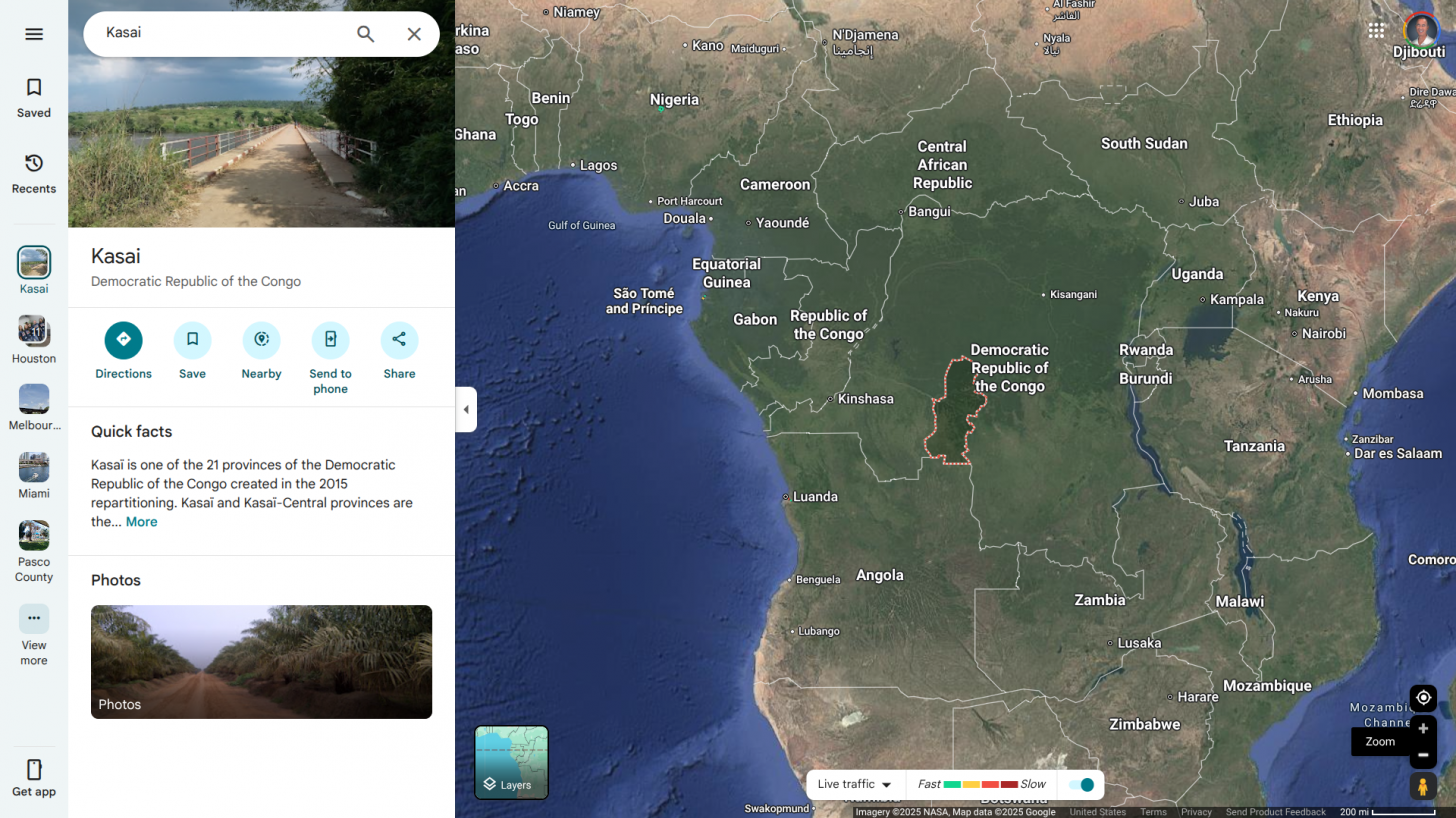Expand View more recent places
The image size is (1456, 818).
pyautogui.click(x=34, y=619)
